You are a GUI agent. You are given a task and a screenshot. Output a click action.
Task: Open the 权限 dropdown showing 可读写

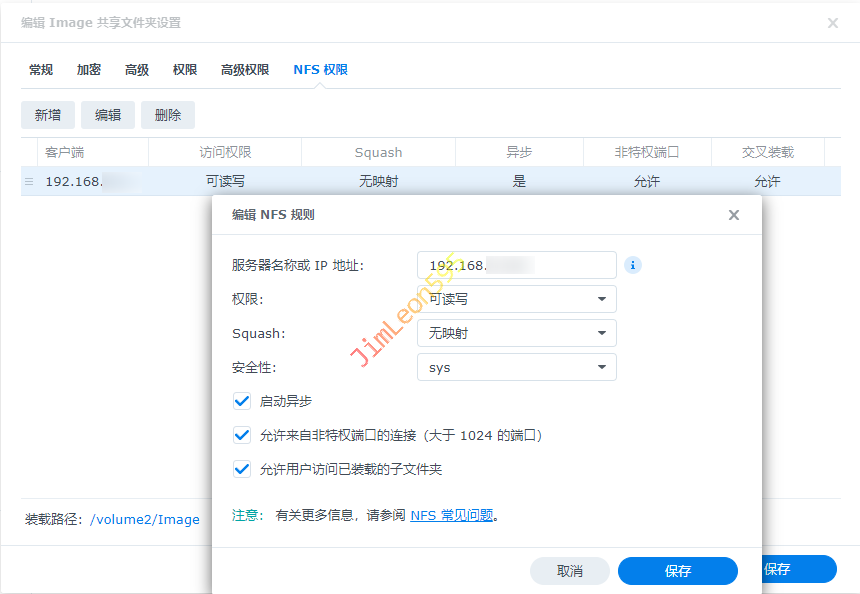[516, 299]
